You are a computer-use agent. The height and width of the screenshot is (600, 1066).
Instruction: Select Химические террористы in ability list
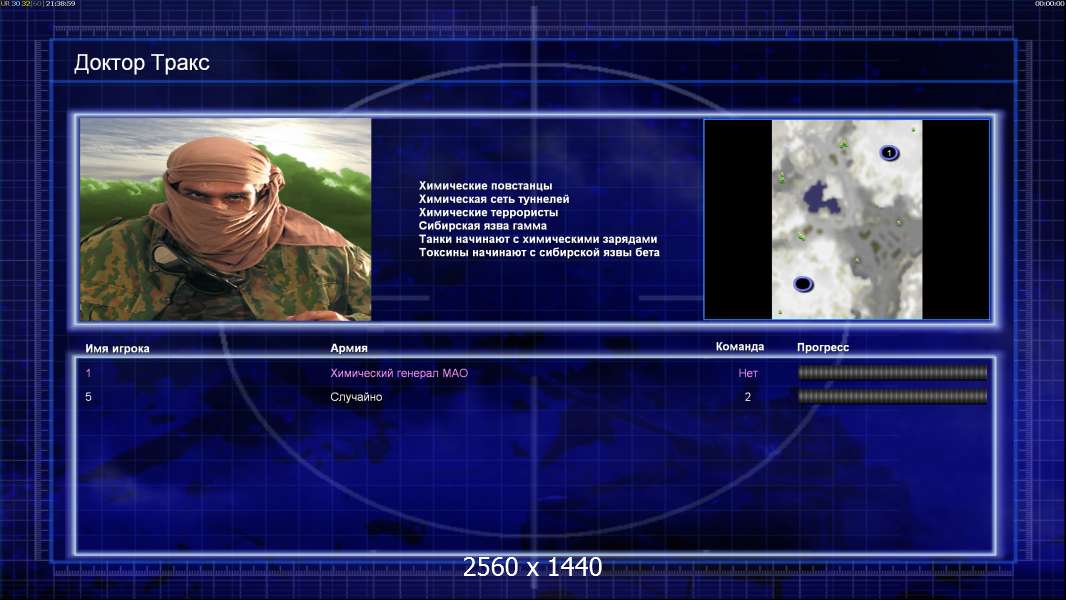tap(488, 213)
